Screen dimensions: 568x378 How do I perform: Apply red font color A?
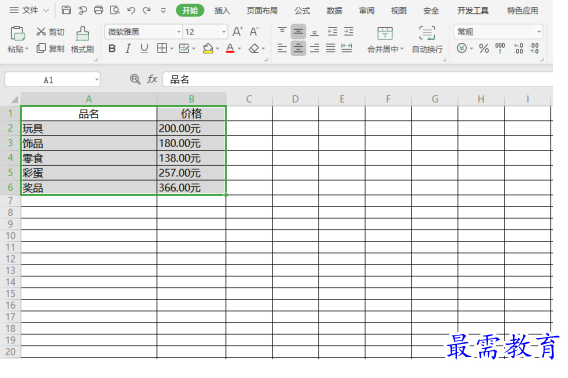pyautogui.click(x=230, y=48)
